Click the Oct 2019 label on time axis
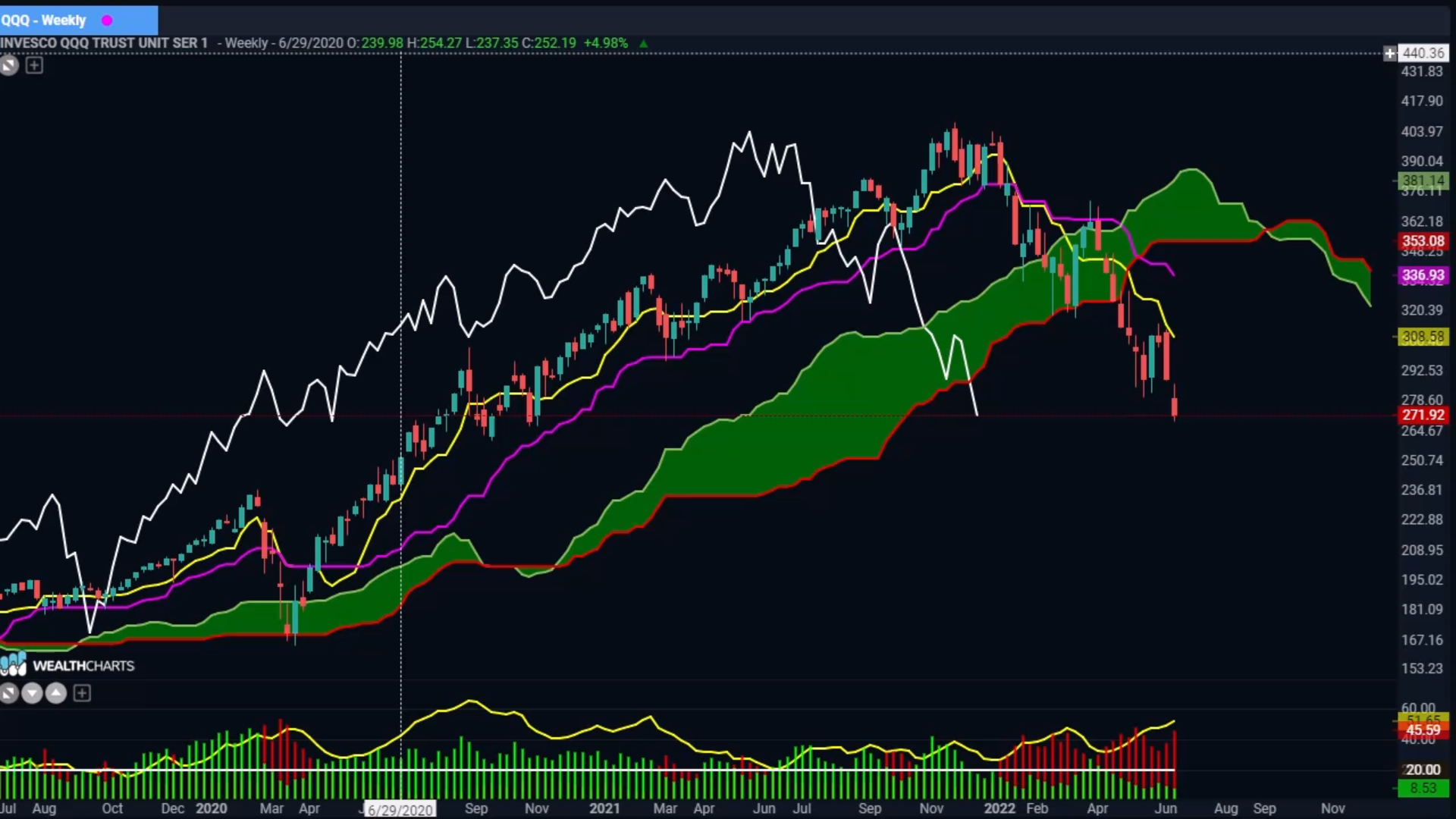 coord(112,808)
